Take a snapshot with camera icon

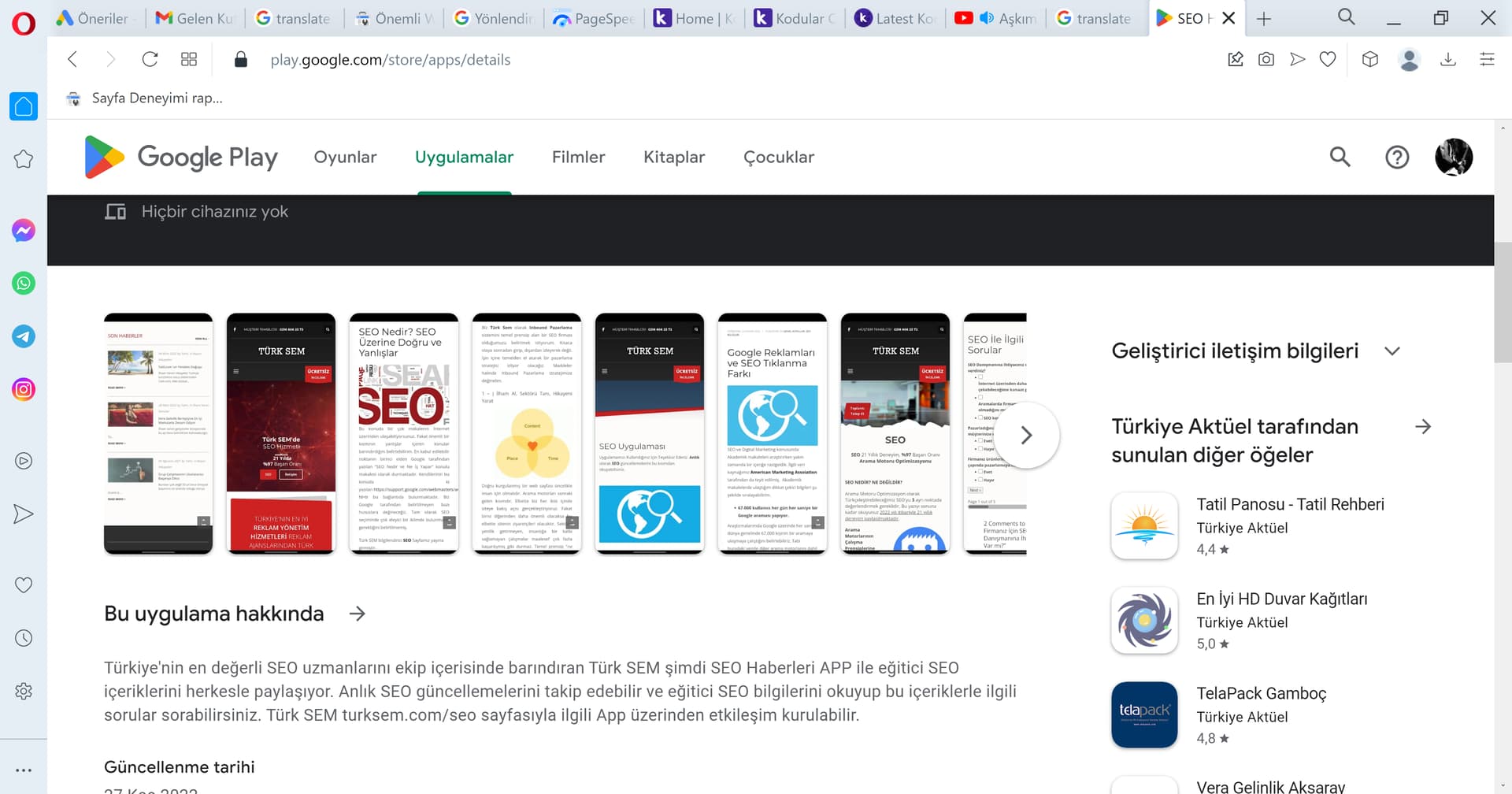click(x=1266, y=60)
